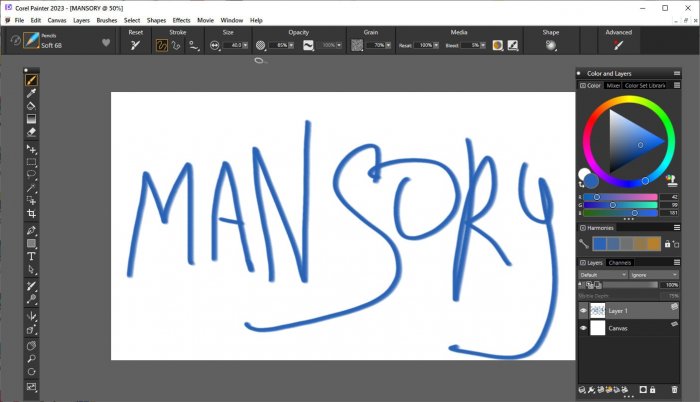Select the Grabber hand tool

31,346
